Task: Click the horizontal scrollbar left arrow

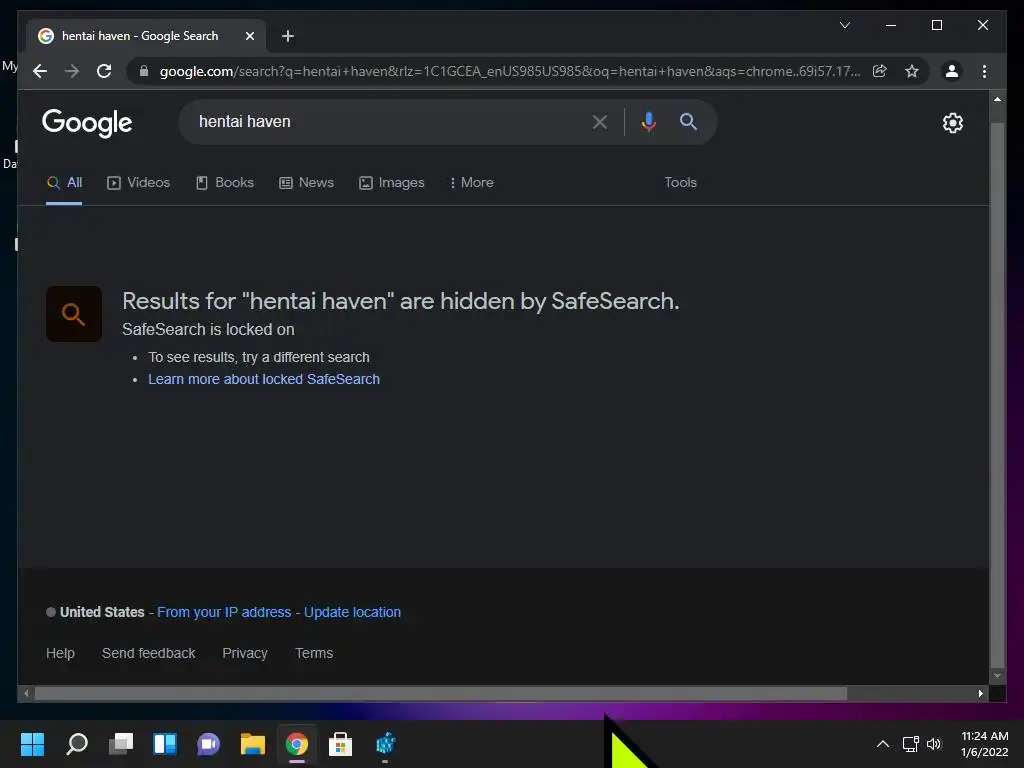Action: pyautogui.click(x=26, y=694)
